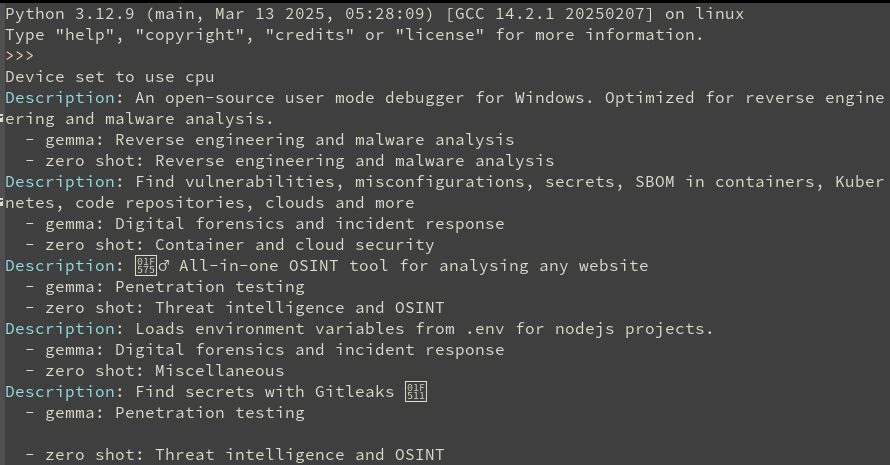Click the "Device set to use cpu" line
The height and width of the screenshot is (465, 890).
coord(109,77)
